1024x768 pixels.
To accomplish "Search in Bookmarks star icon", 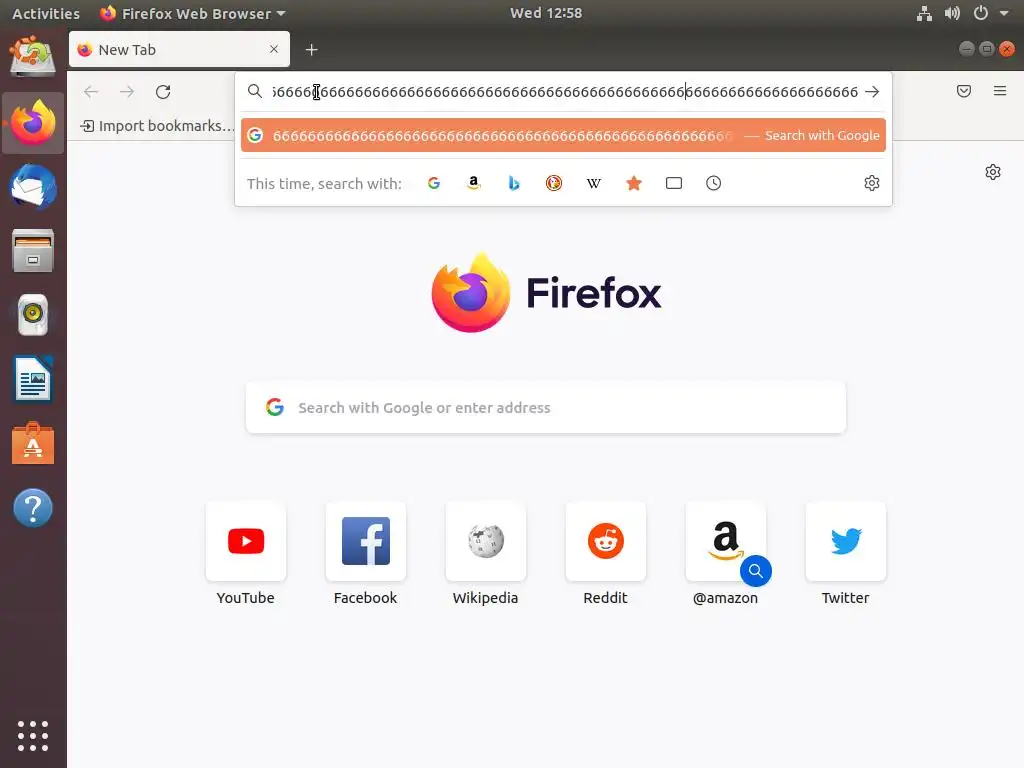I will click(633, 184).
